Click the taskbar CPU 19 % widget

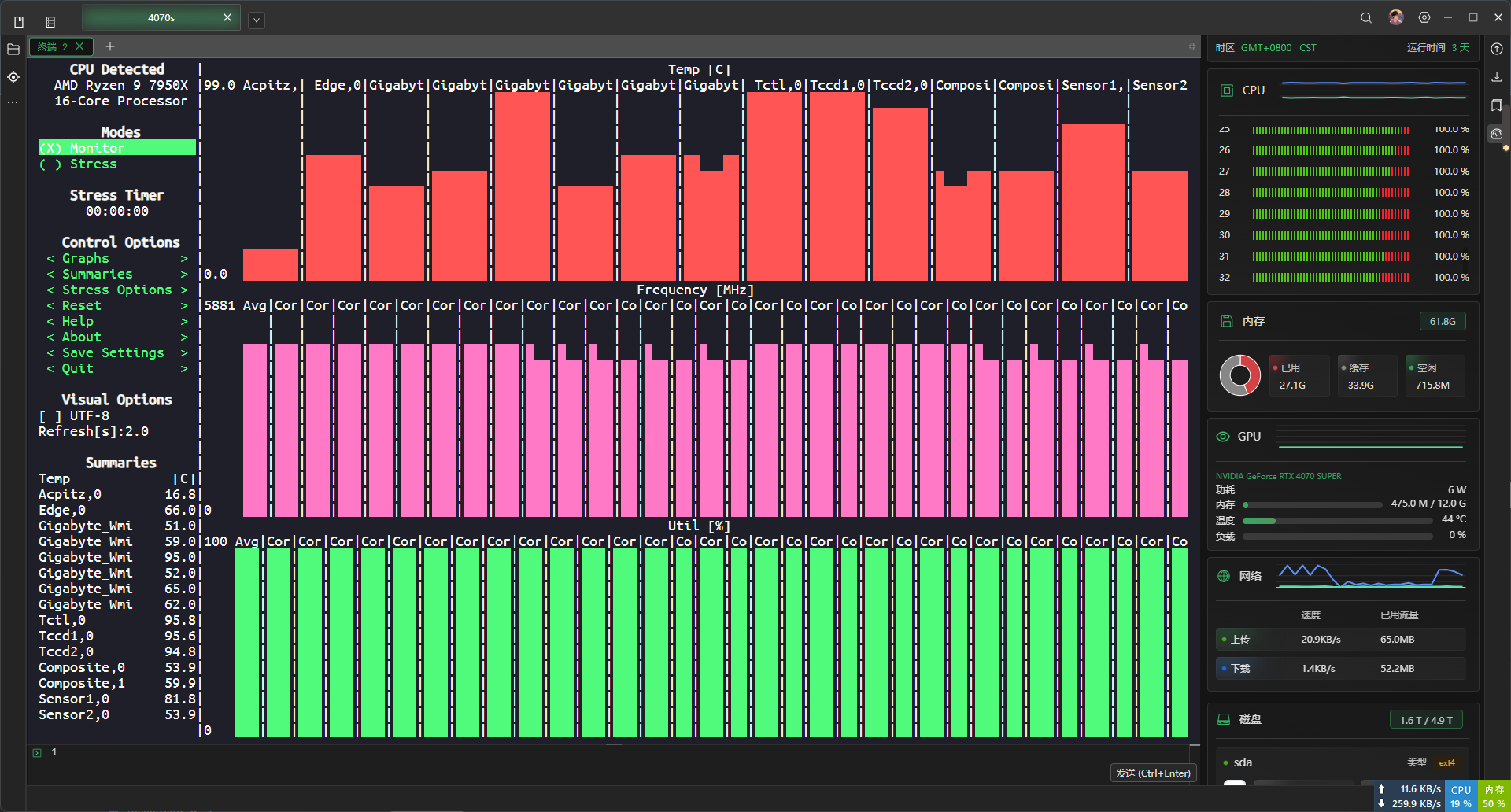[1461, 796]
